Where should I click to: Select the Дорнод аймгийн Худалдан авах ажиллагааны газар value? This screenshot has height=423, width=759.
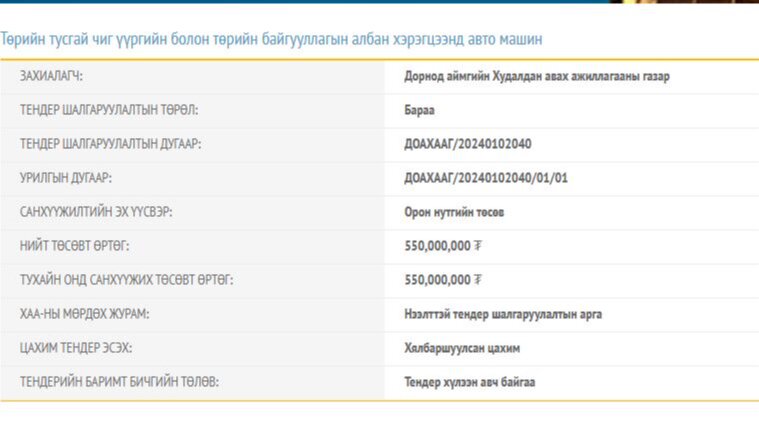tap(537, 76)
